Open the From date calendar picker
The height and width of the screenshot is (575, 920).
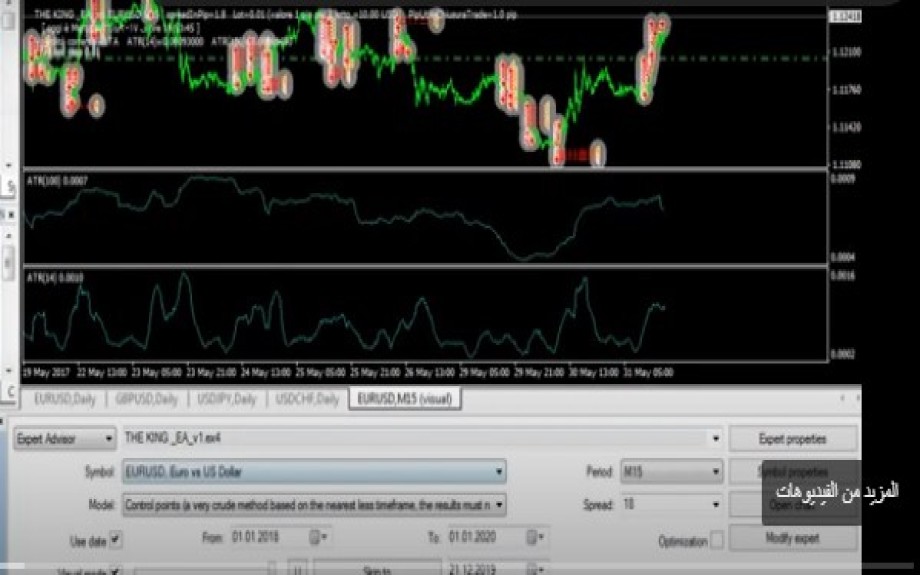[x=316, y=538]
